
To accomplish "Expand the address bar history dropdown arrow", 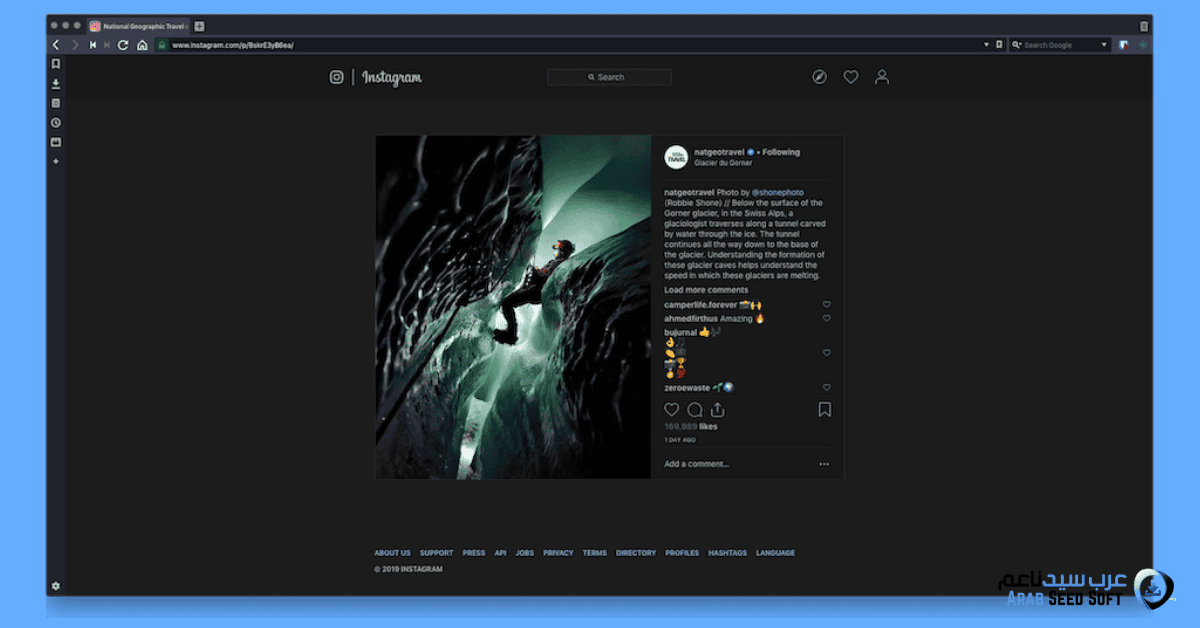I will point(985,45).
